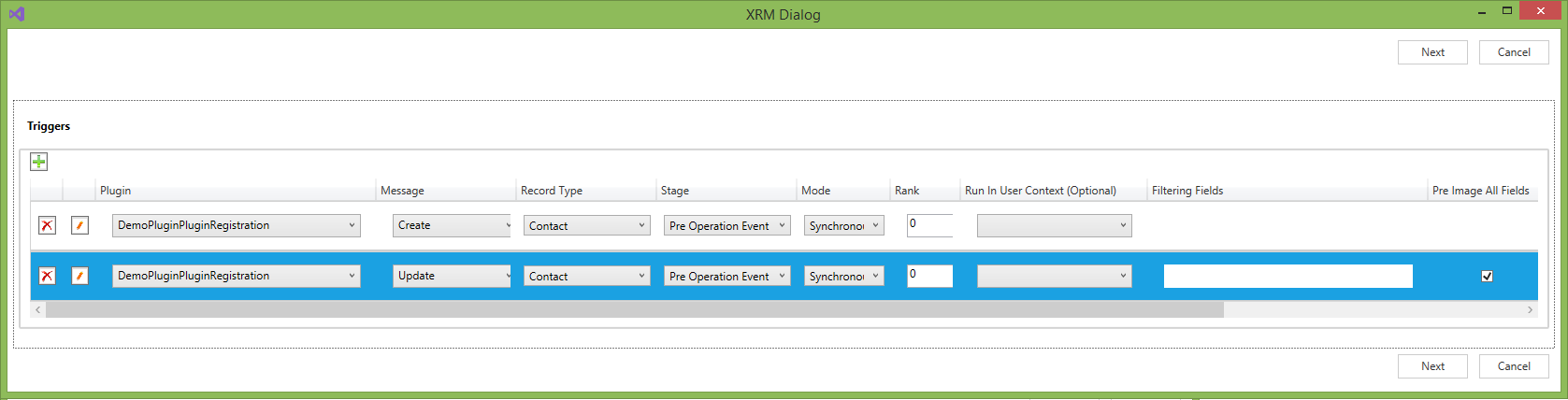Image resolution: width=1568 pixels, height=400 pixels.
Task: Click the top Next button
Action: (1431, 52)
